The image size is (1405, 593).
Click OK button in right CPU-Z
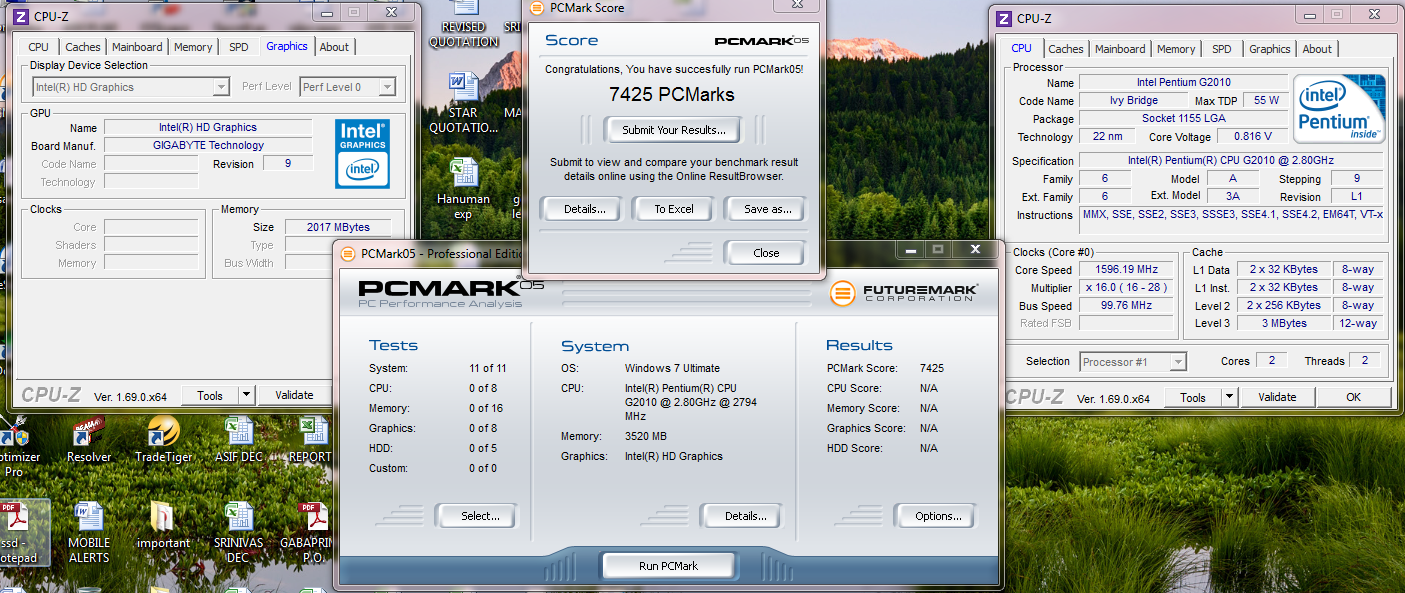(x=1353, y=397)
